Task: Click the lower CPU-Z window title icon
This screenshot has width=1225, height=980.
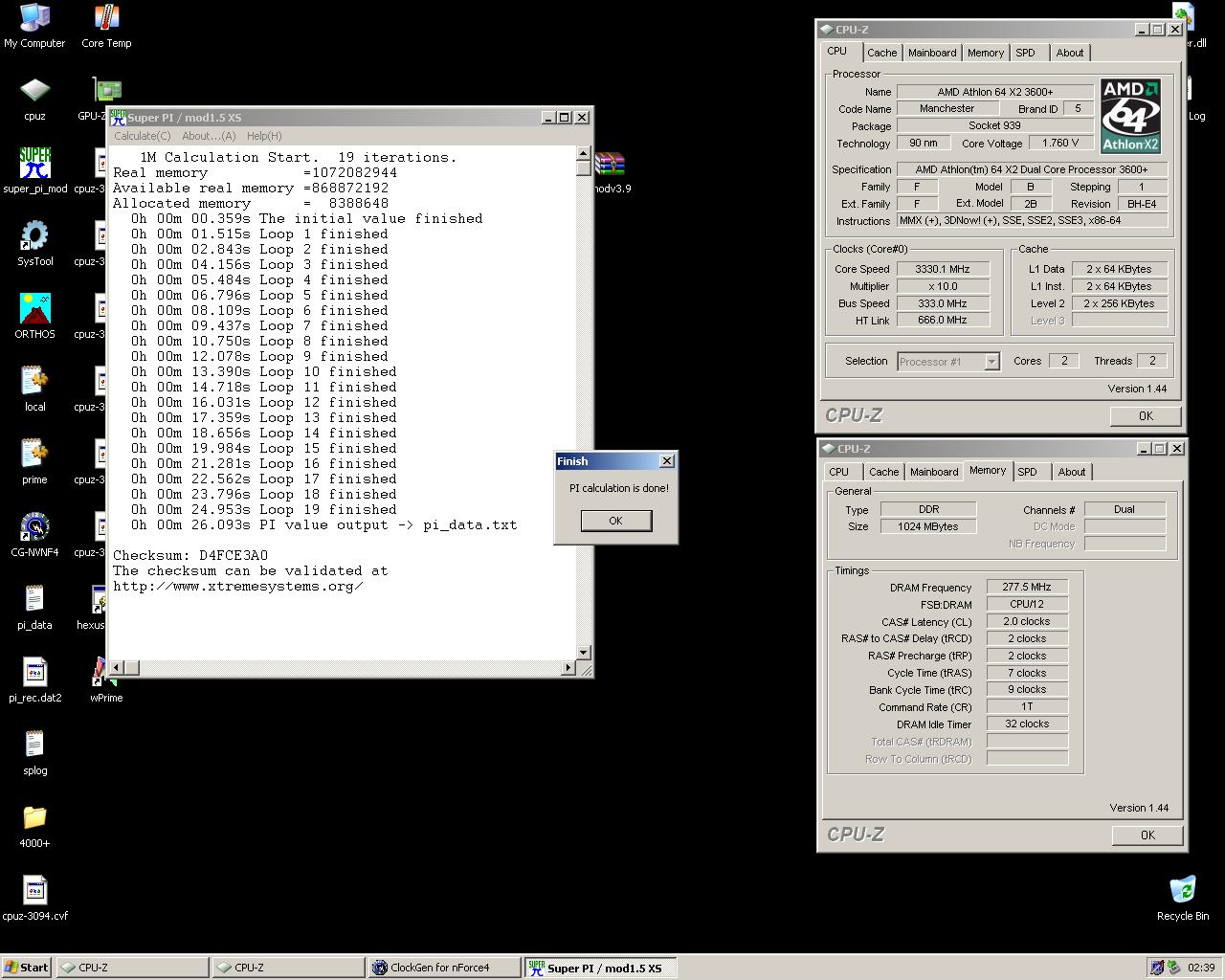Action: tap(829, 448)
